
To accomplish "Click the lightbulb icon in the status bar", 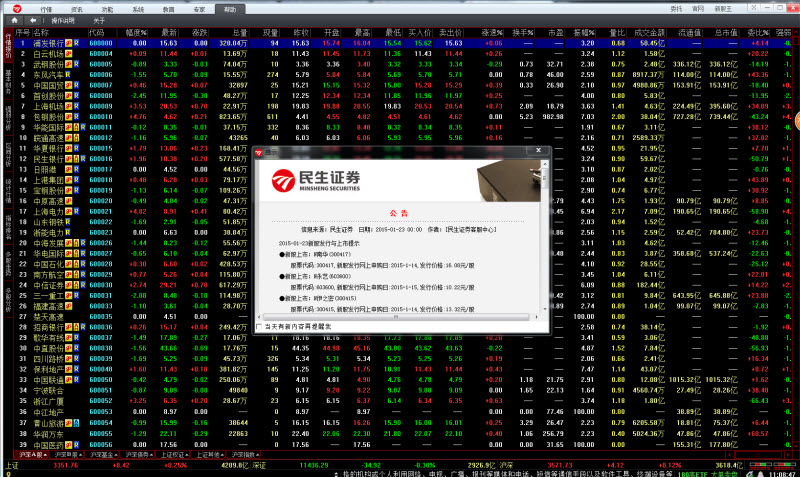I will pos(8,473).
